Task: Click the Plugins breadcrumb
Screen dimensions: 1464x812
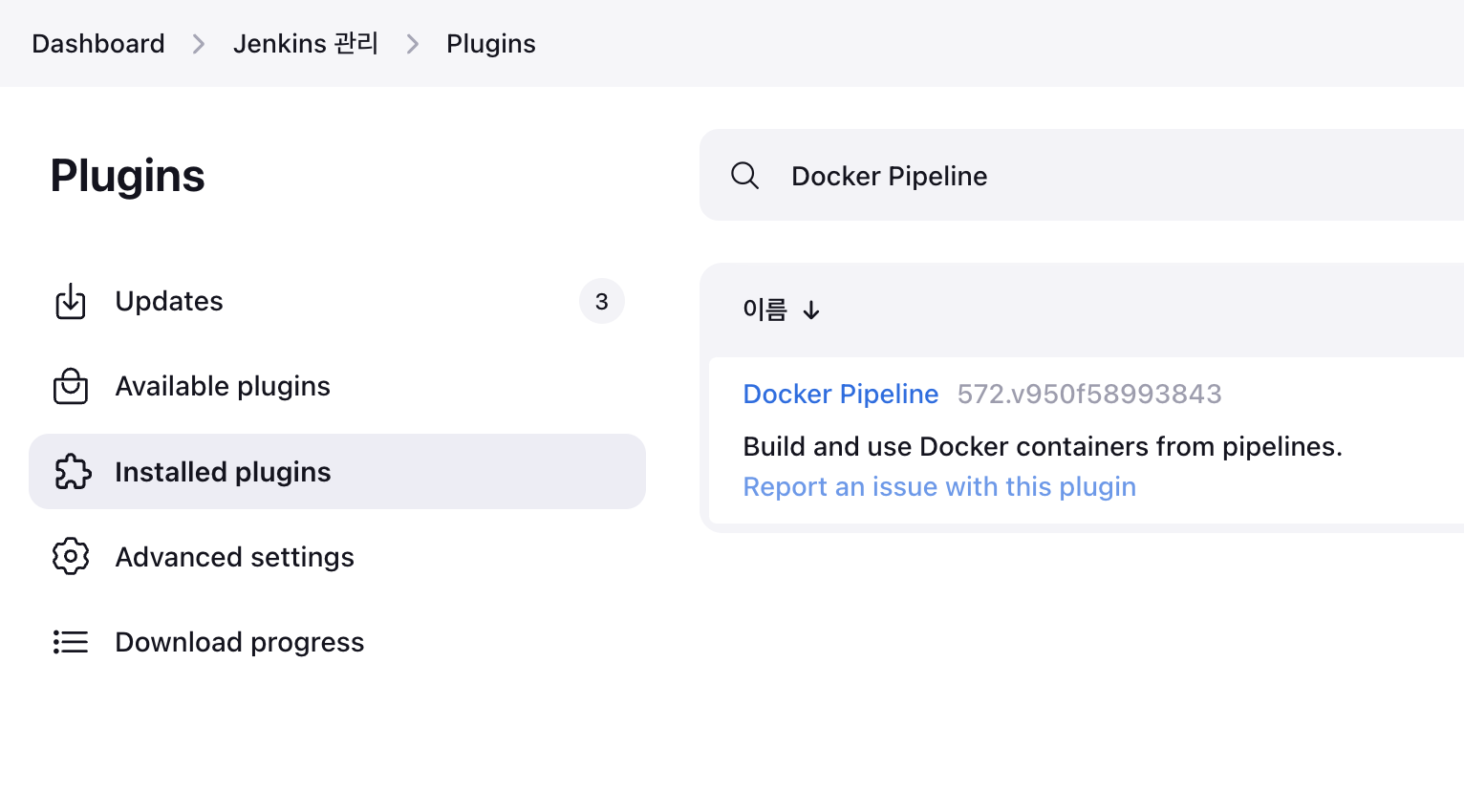Action: (491, 44)
